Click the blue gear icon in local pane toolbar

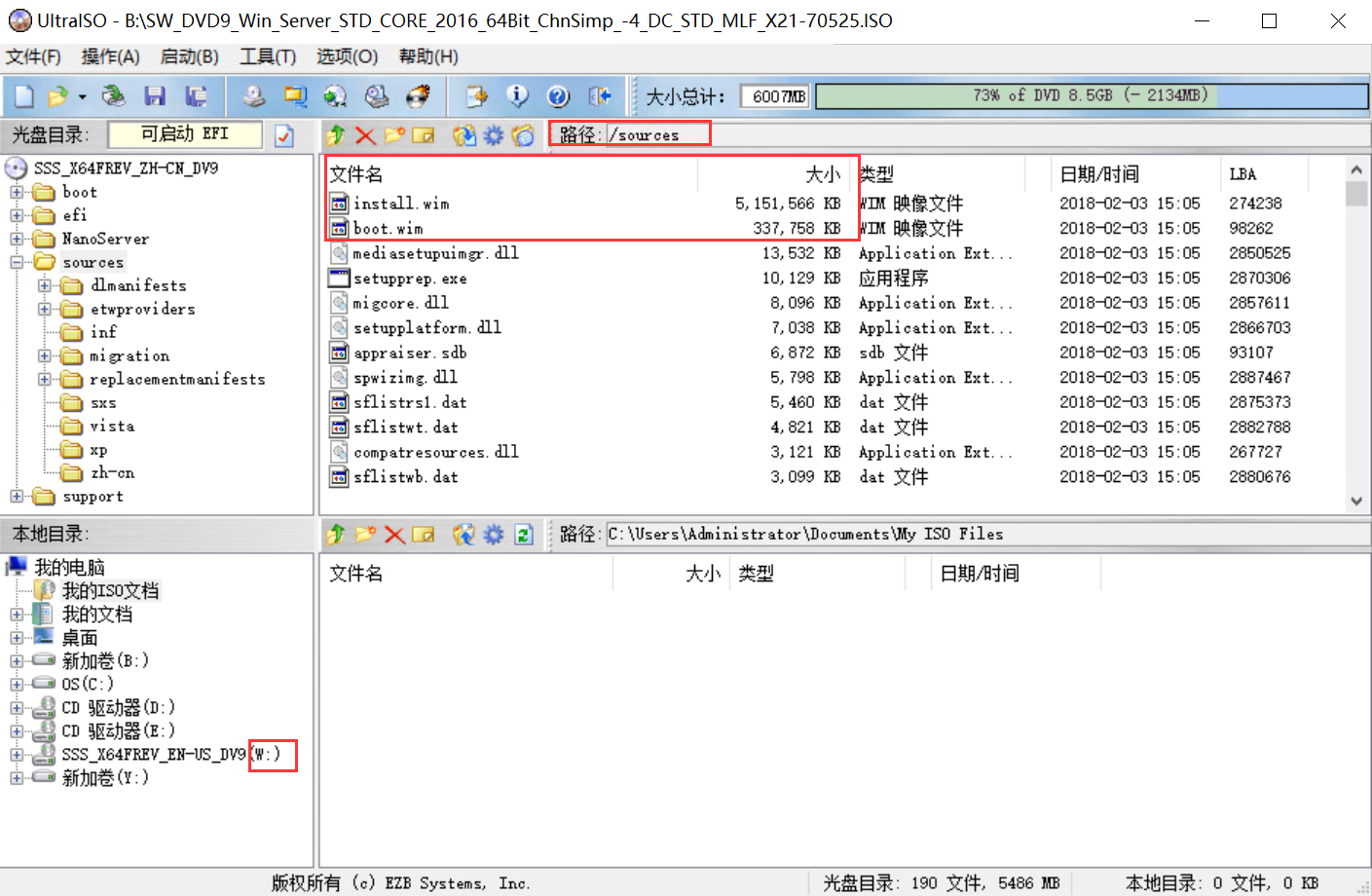[x=494, y=534]
